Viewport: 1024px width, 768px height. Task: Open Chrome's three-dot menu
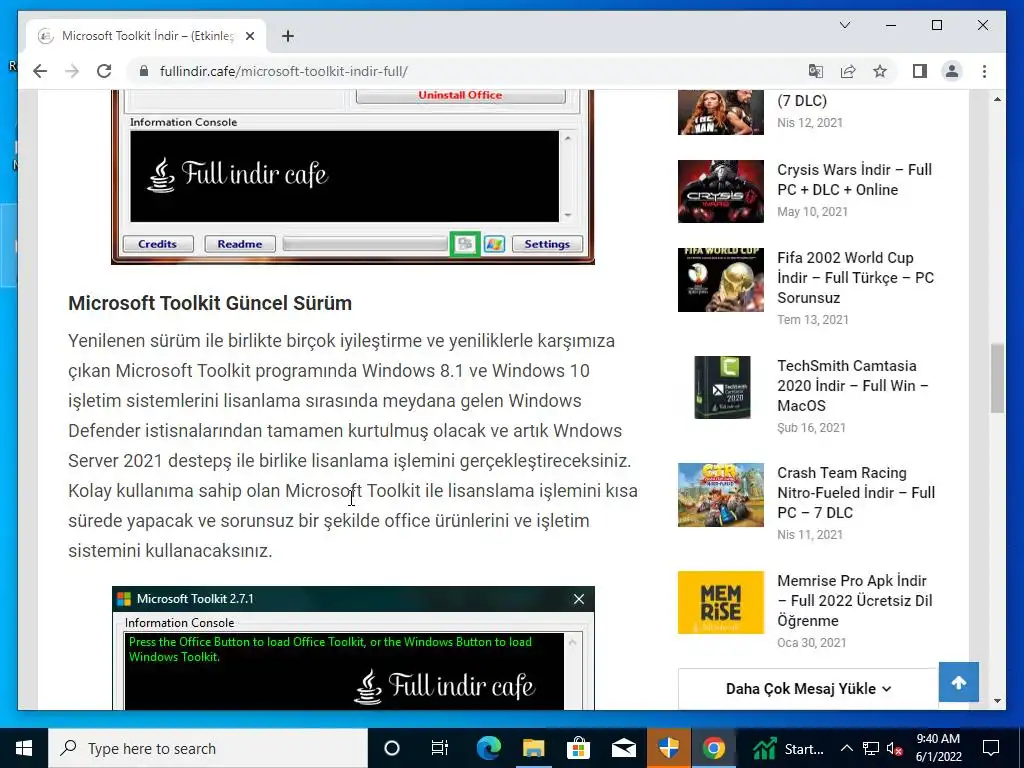[984, 71]
